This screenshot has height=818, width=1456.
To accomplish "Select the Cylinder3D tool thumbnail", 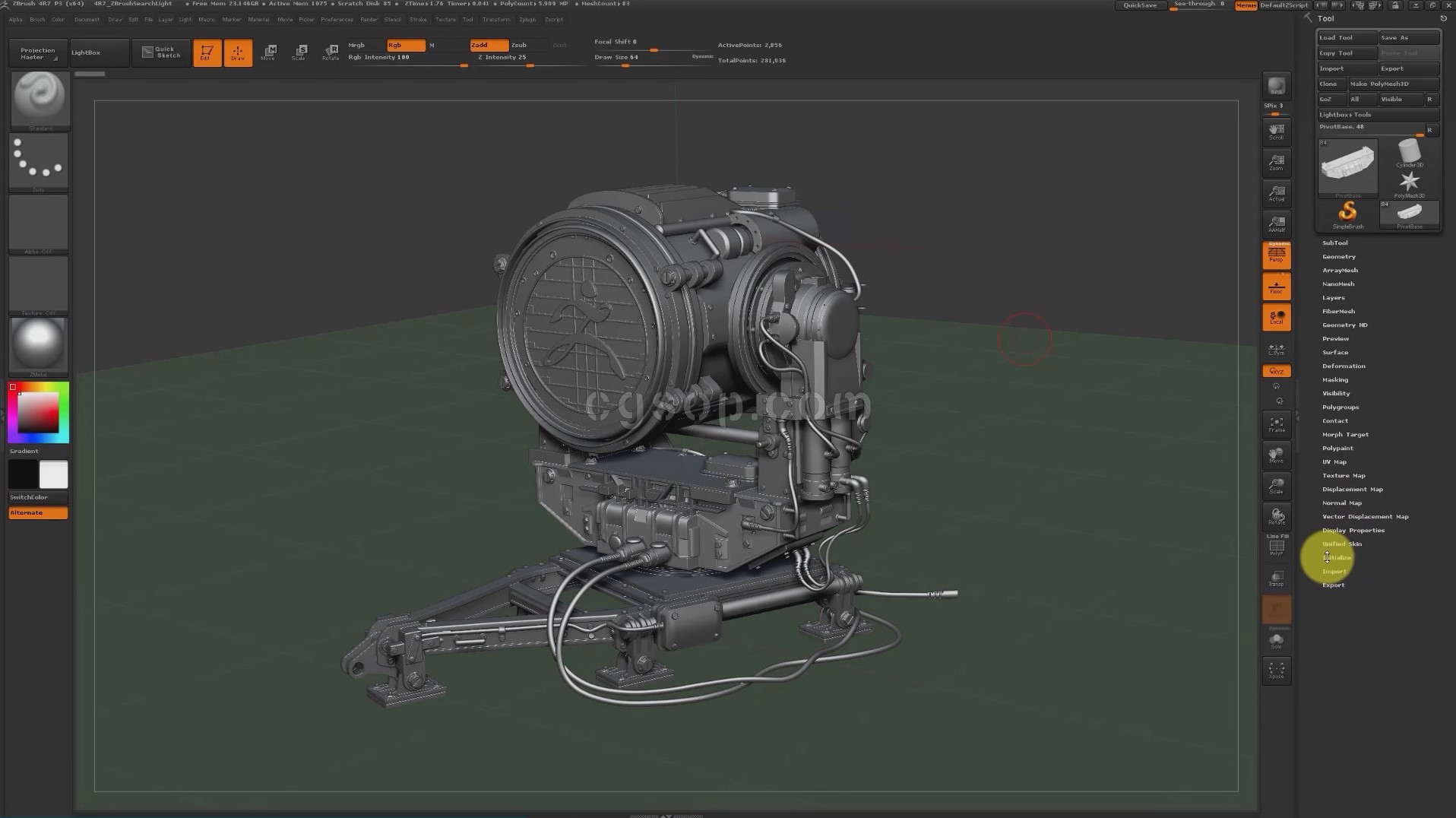I will click(1409, 154).
